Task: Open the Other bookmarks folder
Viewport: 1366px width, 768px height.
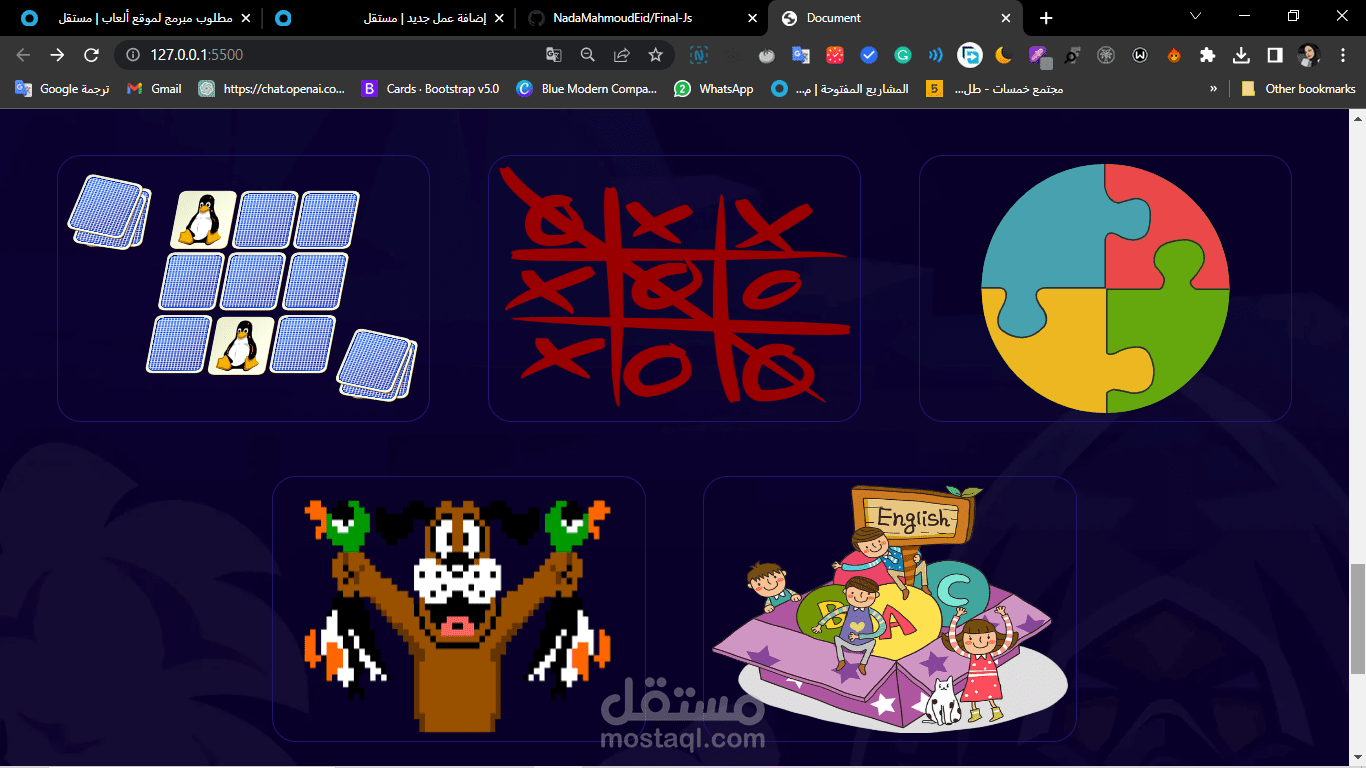Action: (x=1298, y=89)
